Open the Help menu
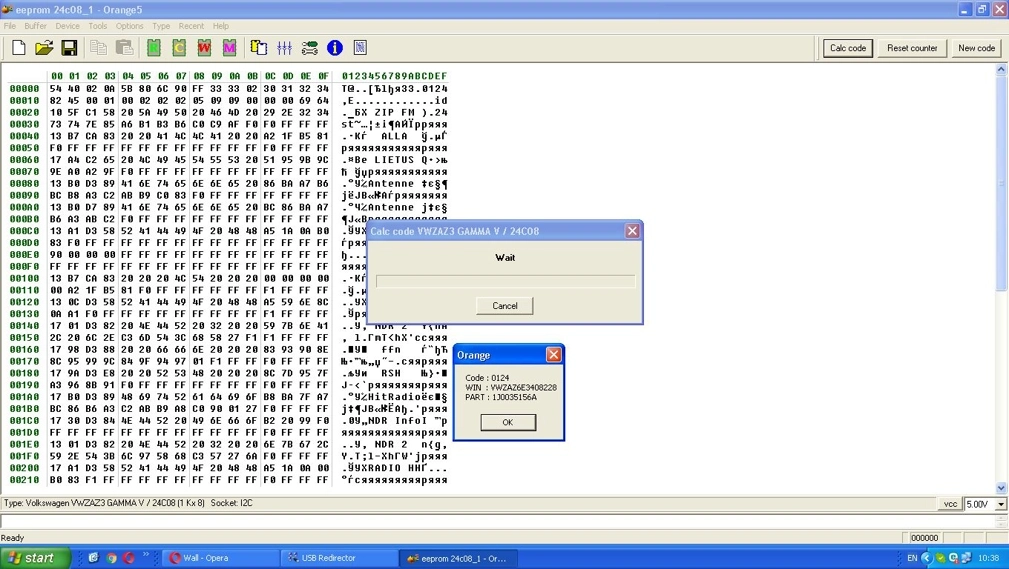 pyautogui.click(x=221, y=26)
